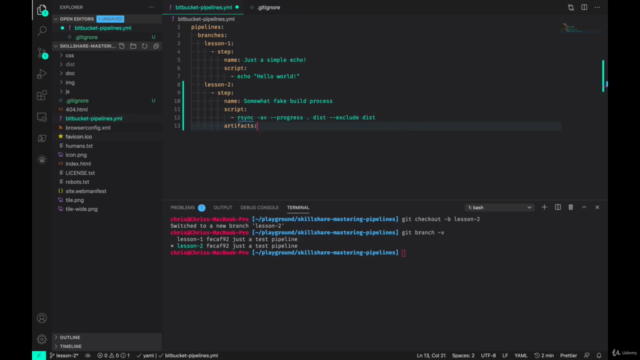Add a new terminal with plus icon

point(544,207)
